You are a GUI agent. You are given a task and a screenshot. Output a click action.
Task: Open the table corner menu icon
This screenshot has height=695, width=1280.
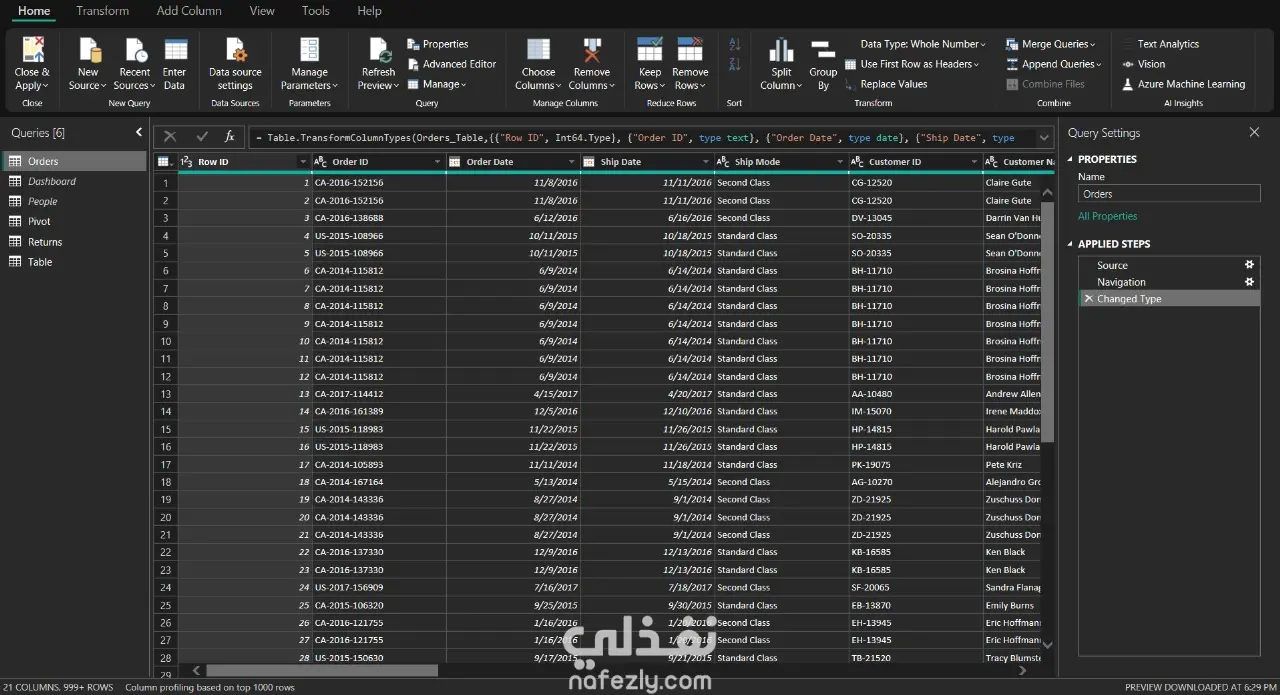click(165, 161)
